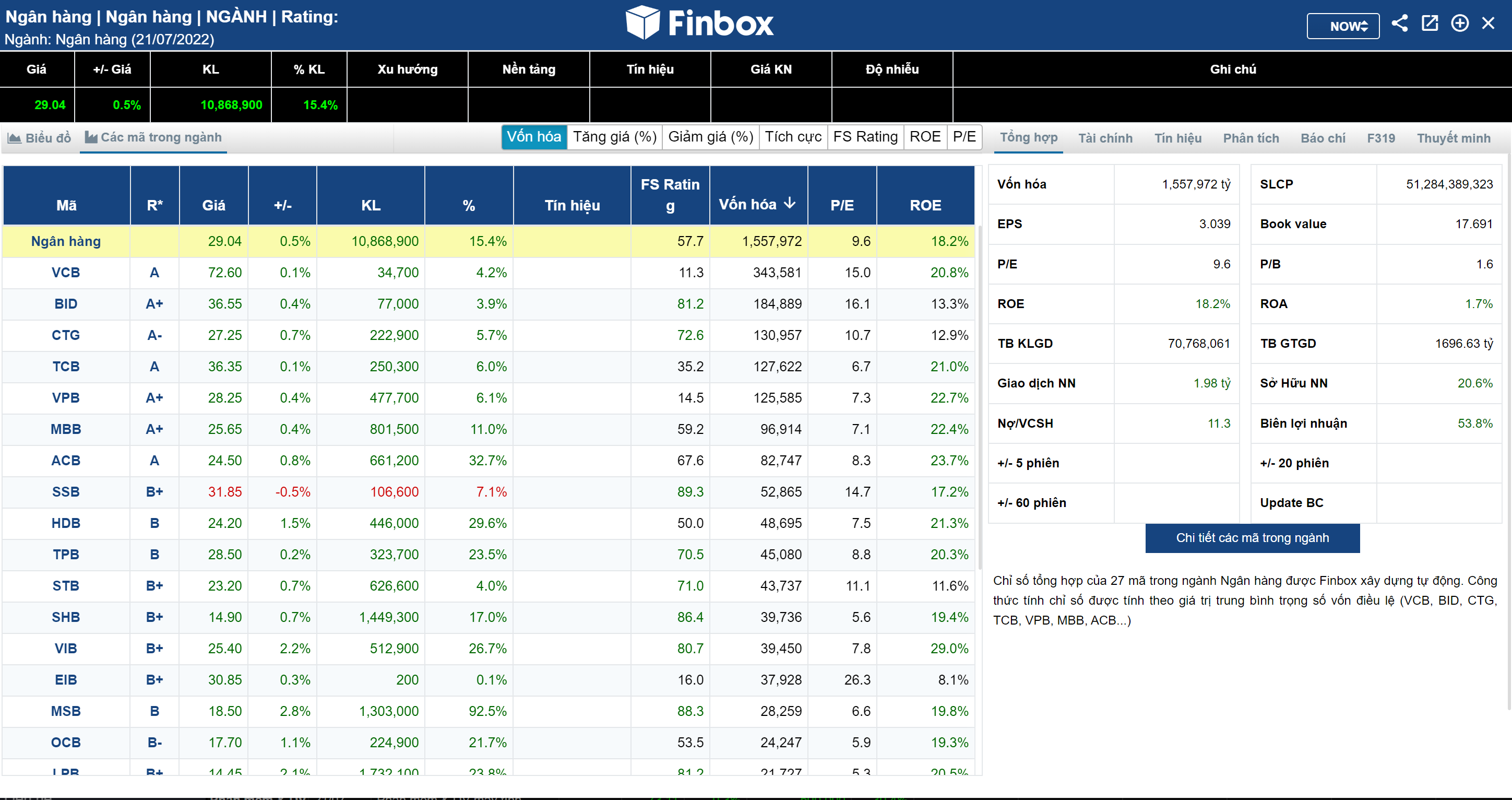Click the circled plus add icon

(x=1459, y=23)
